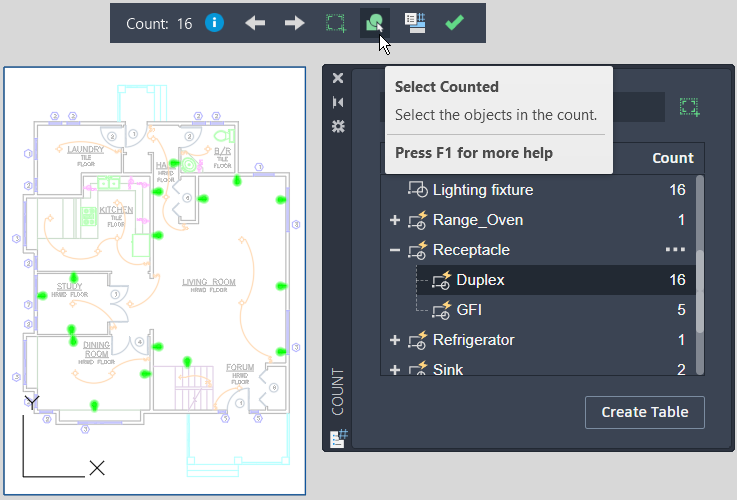Toggle auto-hide on the Count palette
Screen dimensions: 737x500
[338, 102]
